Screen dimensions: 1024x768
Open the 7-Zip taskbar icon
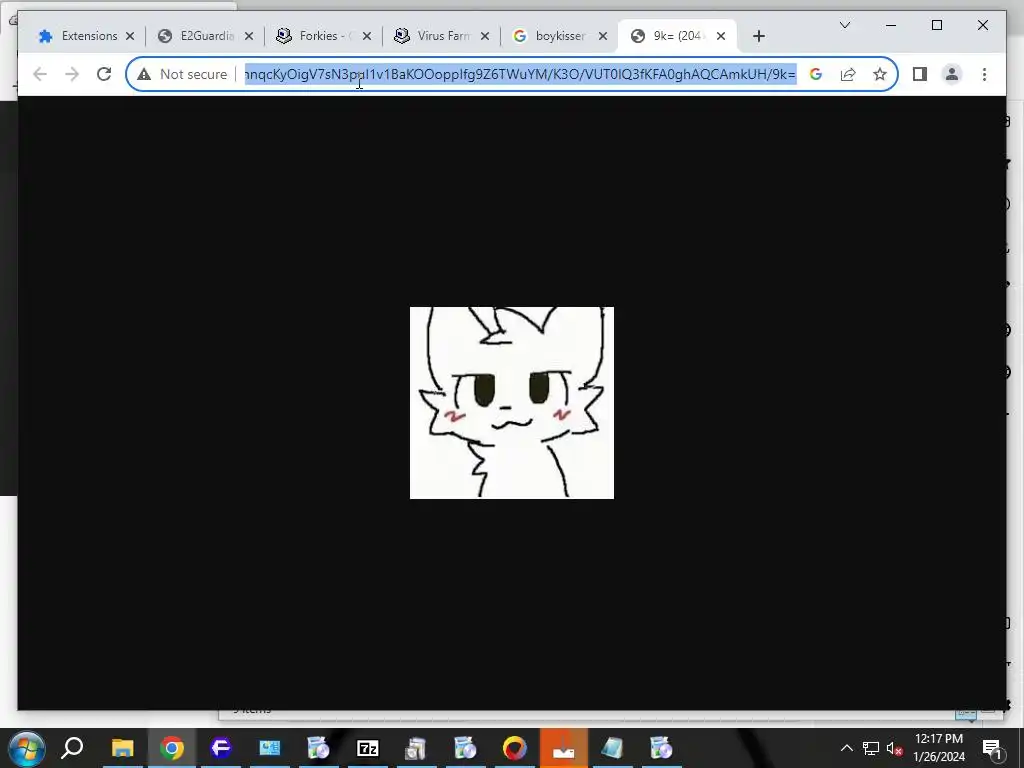click(x=368, y=748)
